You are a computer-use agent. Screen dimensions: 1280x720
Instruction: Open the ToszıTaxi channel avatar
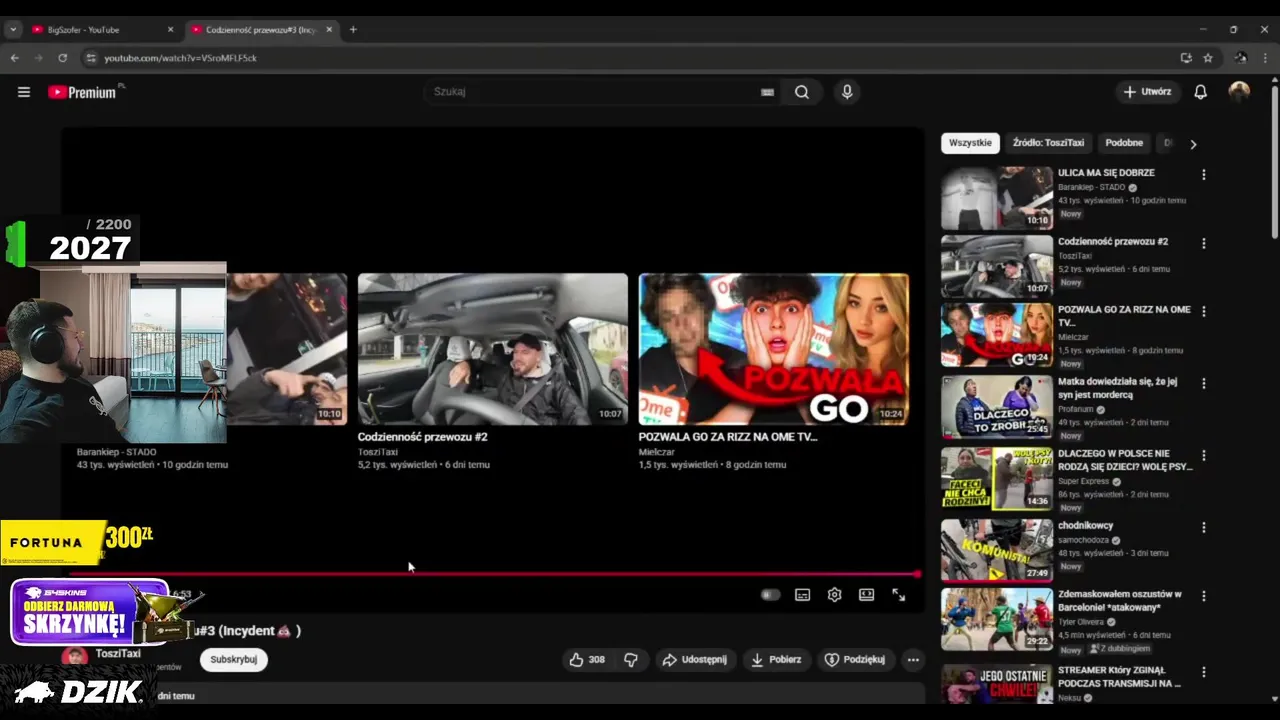click(x=74, y=656)
